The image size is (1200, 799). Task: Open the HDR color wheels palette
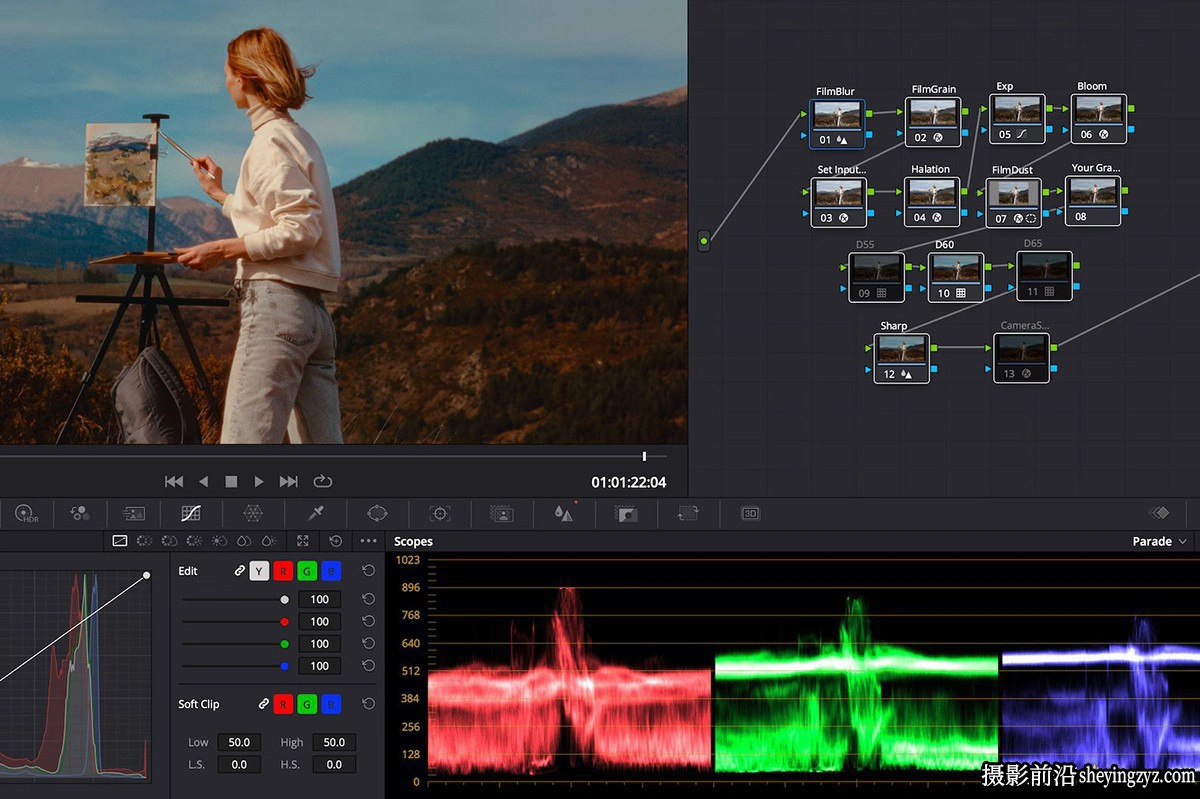click(27, 513)
